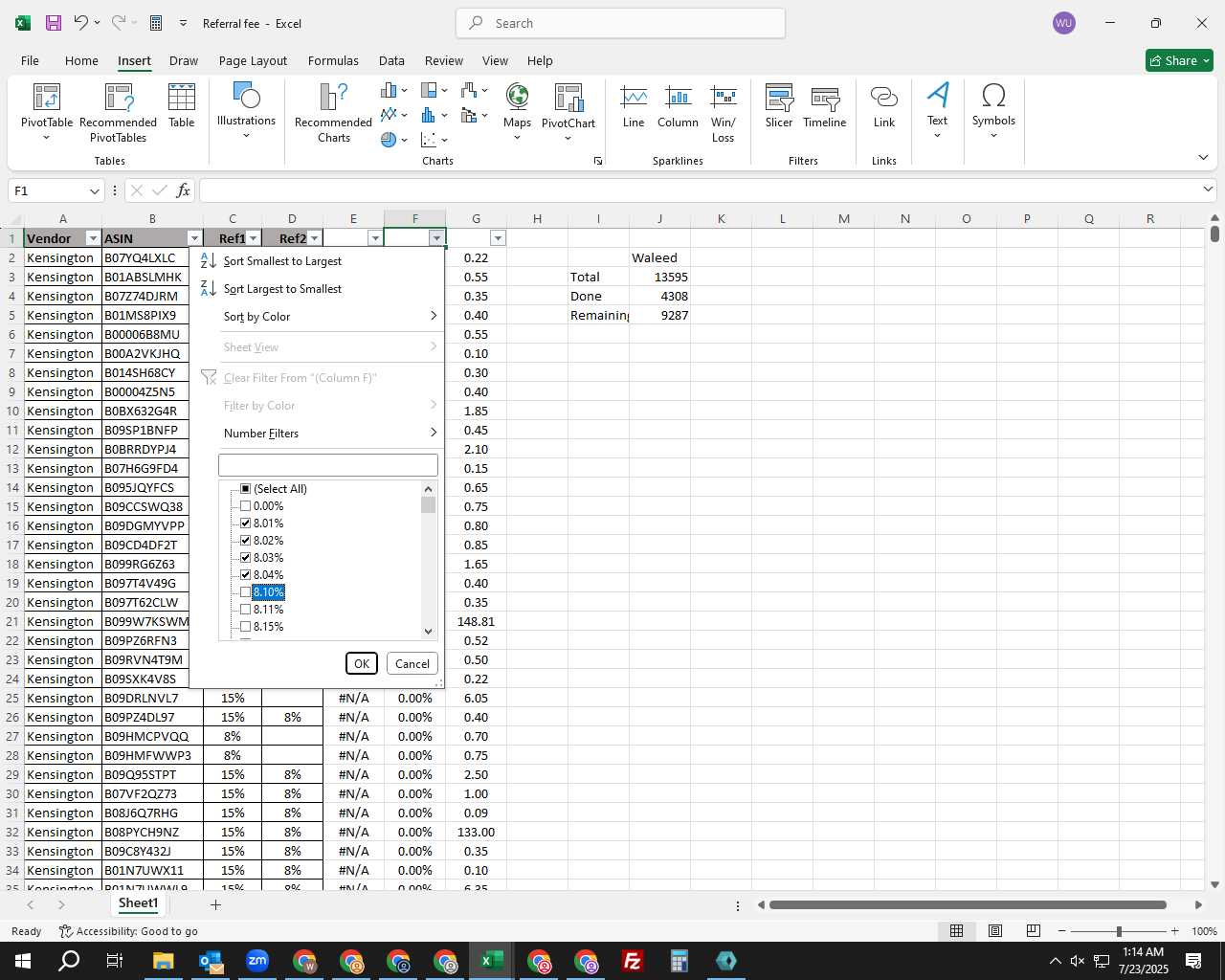
Task: Open the Ref2 column filter dropdown
Action: [314, 238]
